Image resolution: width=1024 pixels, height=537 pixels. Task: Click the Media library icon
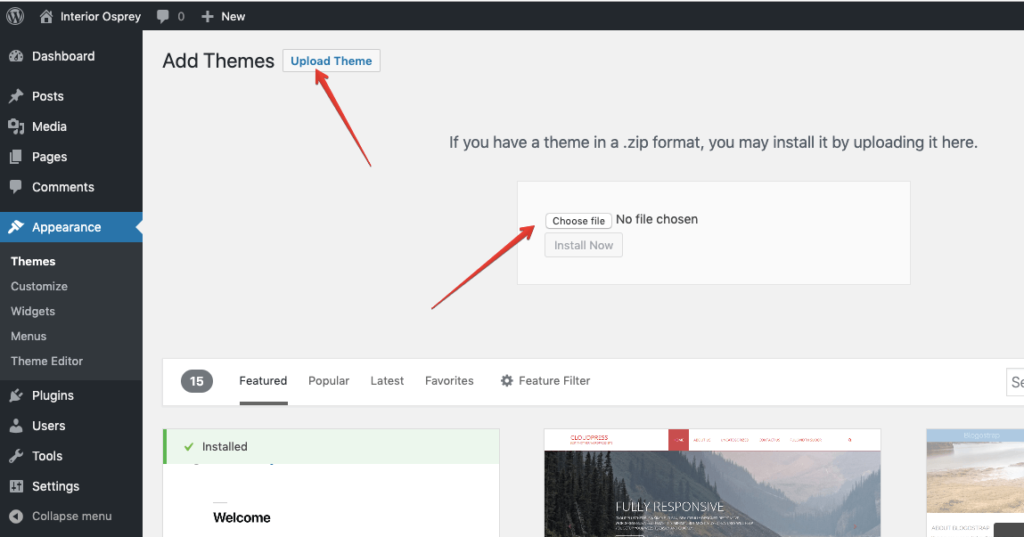coord(16,126)
